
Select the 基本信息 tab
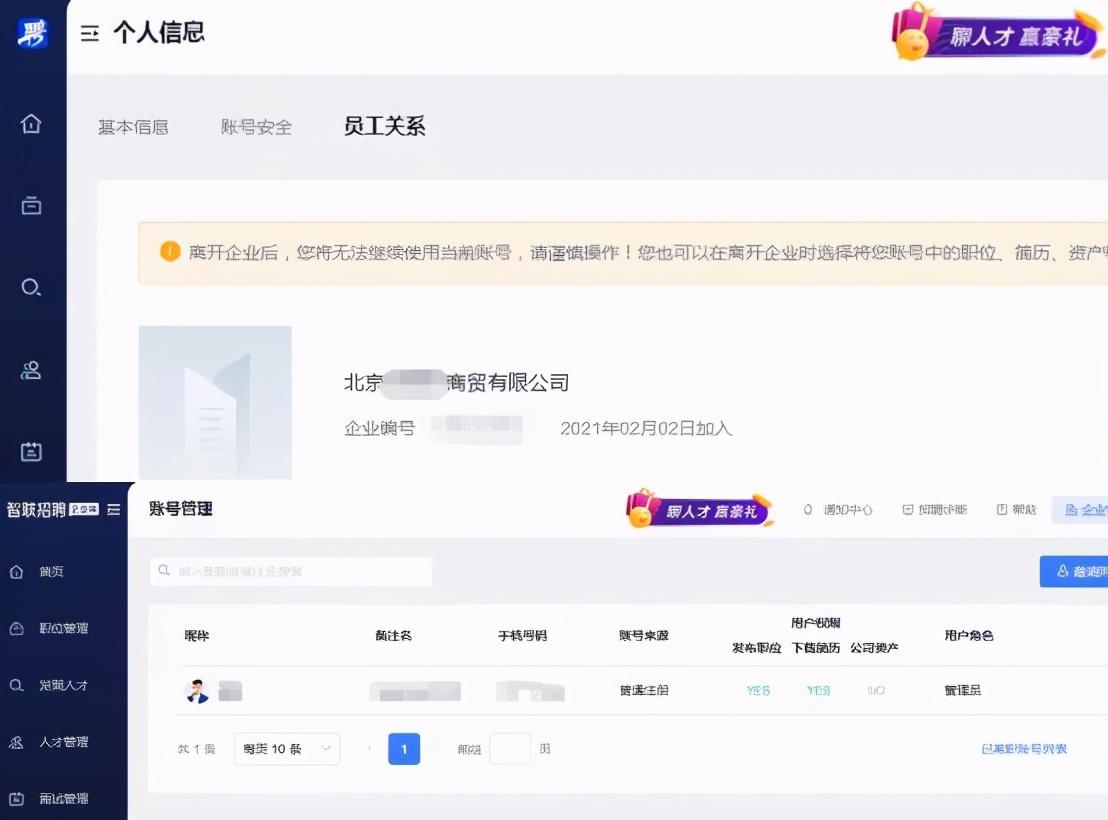[133, 126]
